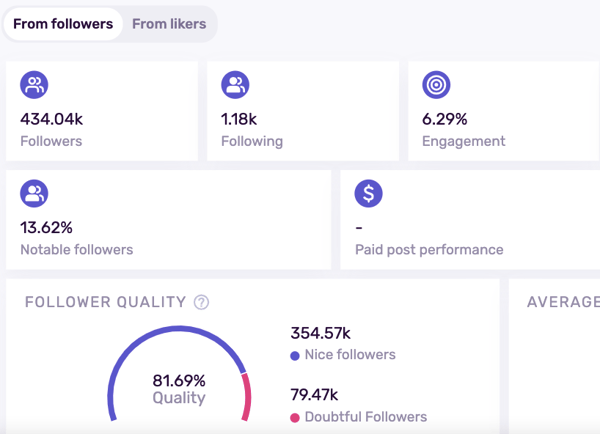This screenshot has width=600, height=434.
Task: Click the pink segment of quality gauge
Action: (x=247, y=394)
